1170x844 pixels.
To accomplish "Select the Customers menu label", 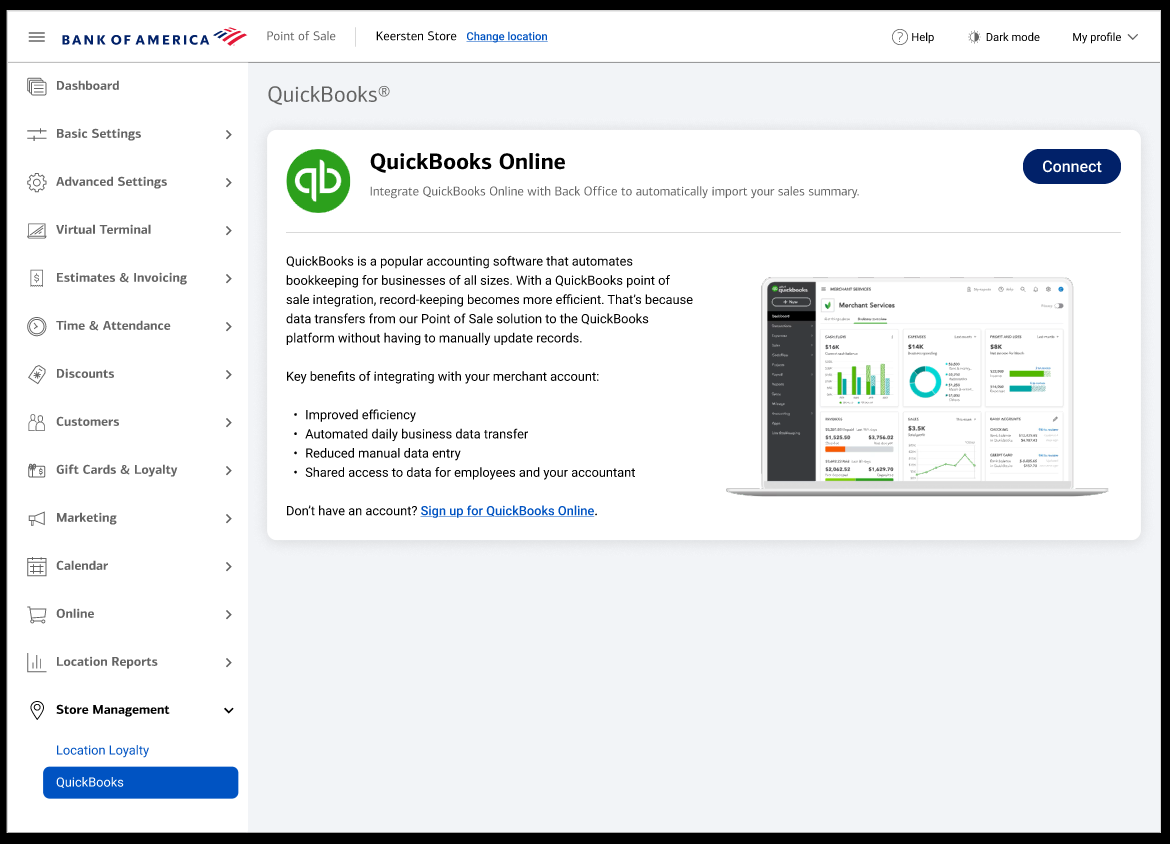I will pyautogui.click(x=87, y=422).
